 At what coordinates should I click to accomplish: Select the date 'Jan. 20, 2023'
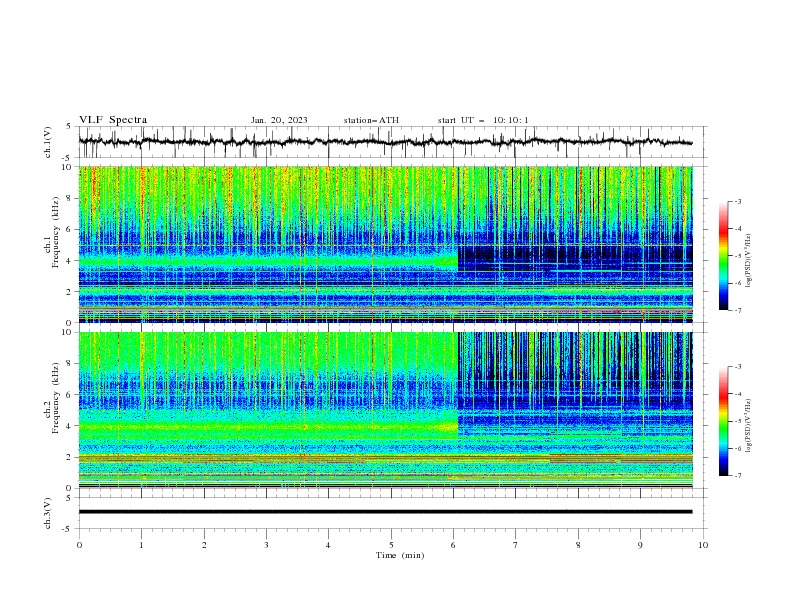point(279,120)
